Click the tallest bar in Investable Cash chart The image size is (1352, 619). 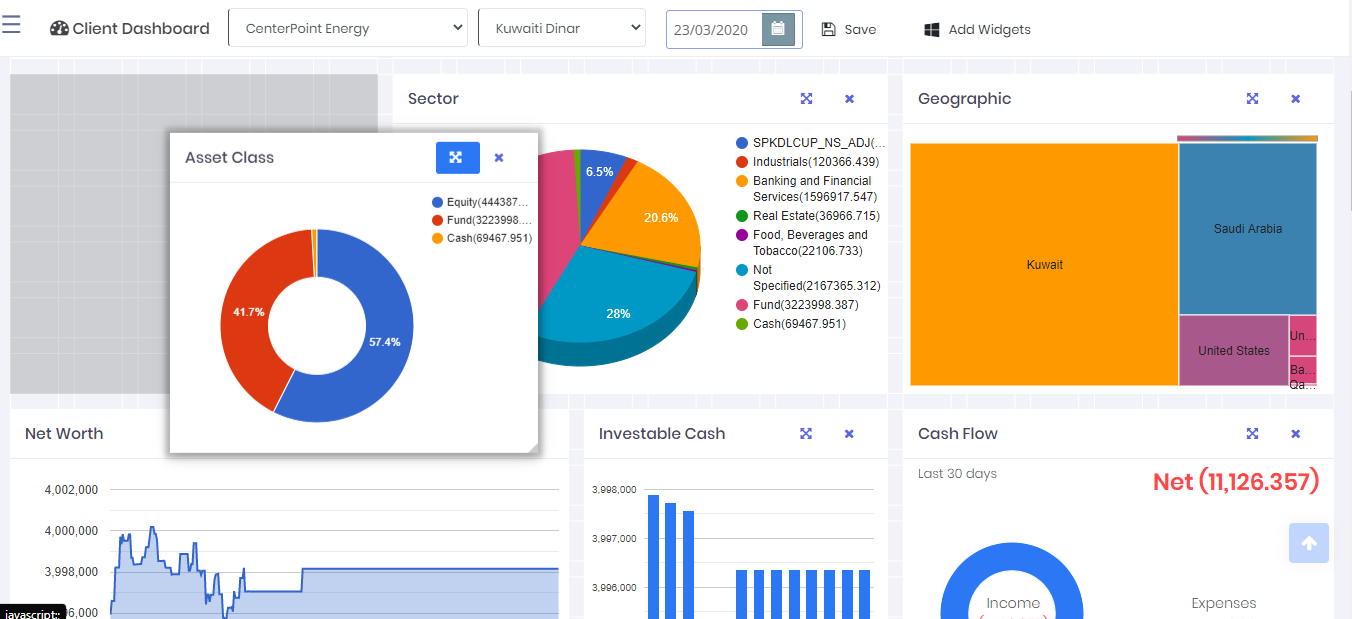pyautogui.click(x=653, y=557)
